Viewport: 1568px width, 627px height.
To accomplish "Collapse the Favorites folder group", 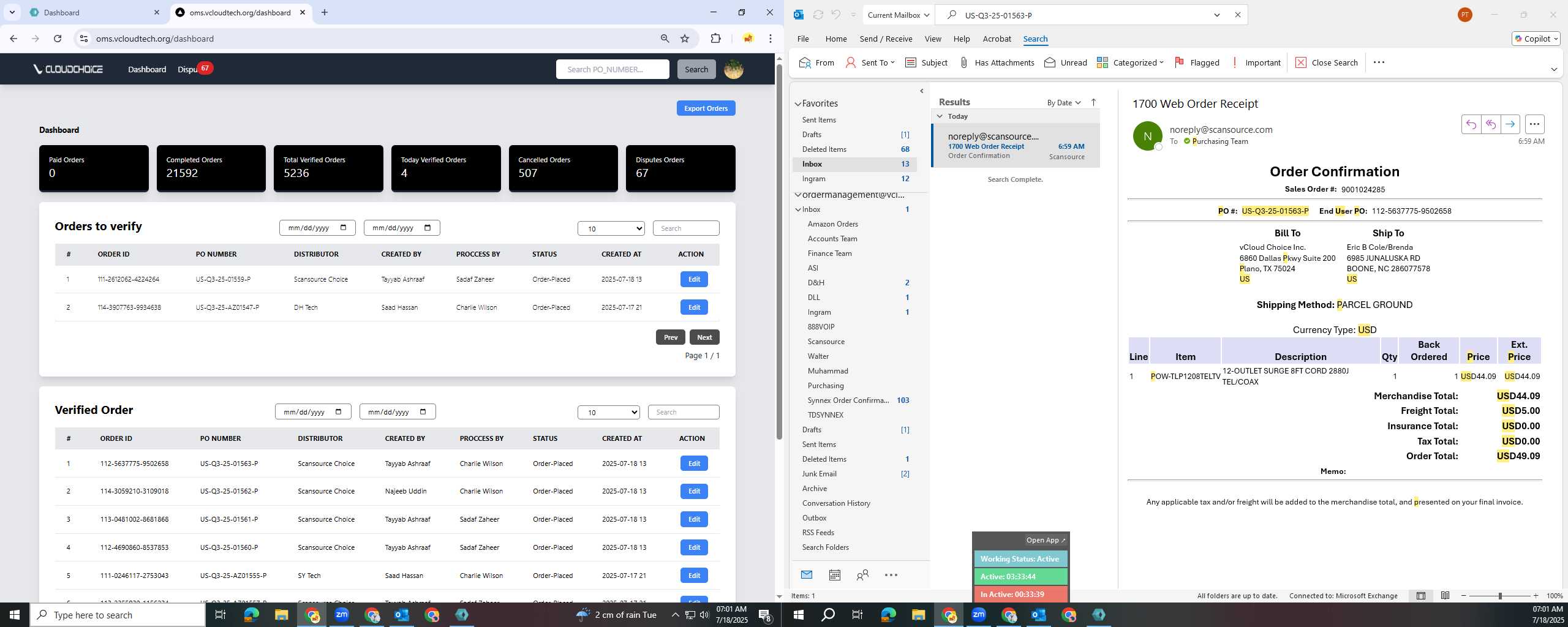I will coord(798,104).
